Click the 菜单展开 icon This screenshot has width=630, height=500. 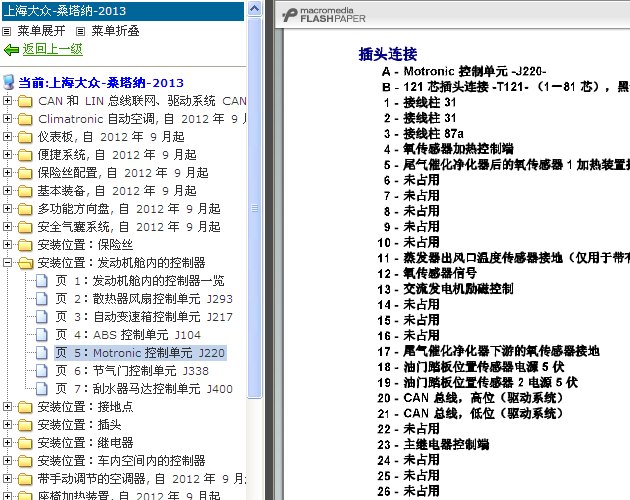pyautogui.click(x=6, y=31)
